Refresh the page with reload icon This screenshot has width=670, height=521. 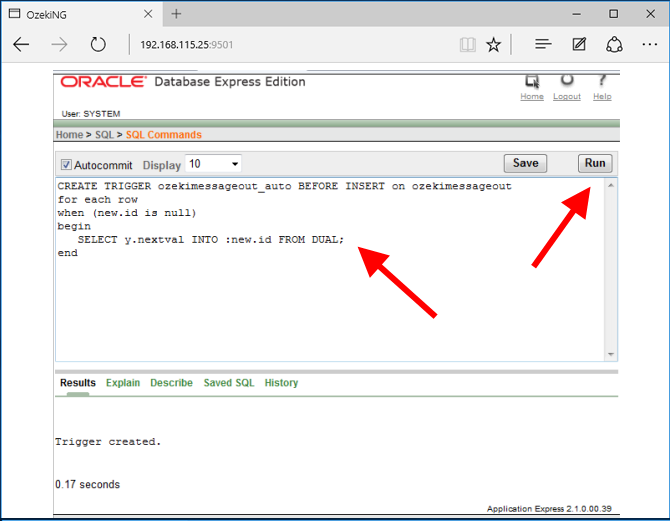(98, 44)
